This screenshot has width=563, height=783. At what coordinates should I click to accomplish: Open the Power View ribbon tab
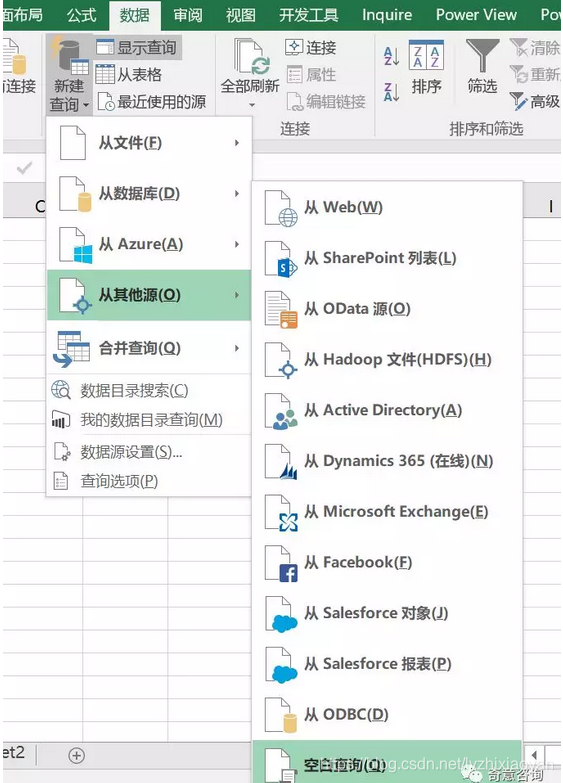click(476, 15)
